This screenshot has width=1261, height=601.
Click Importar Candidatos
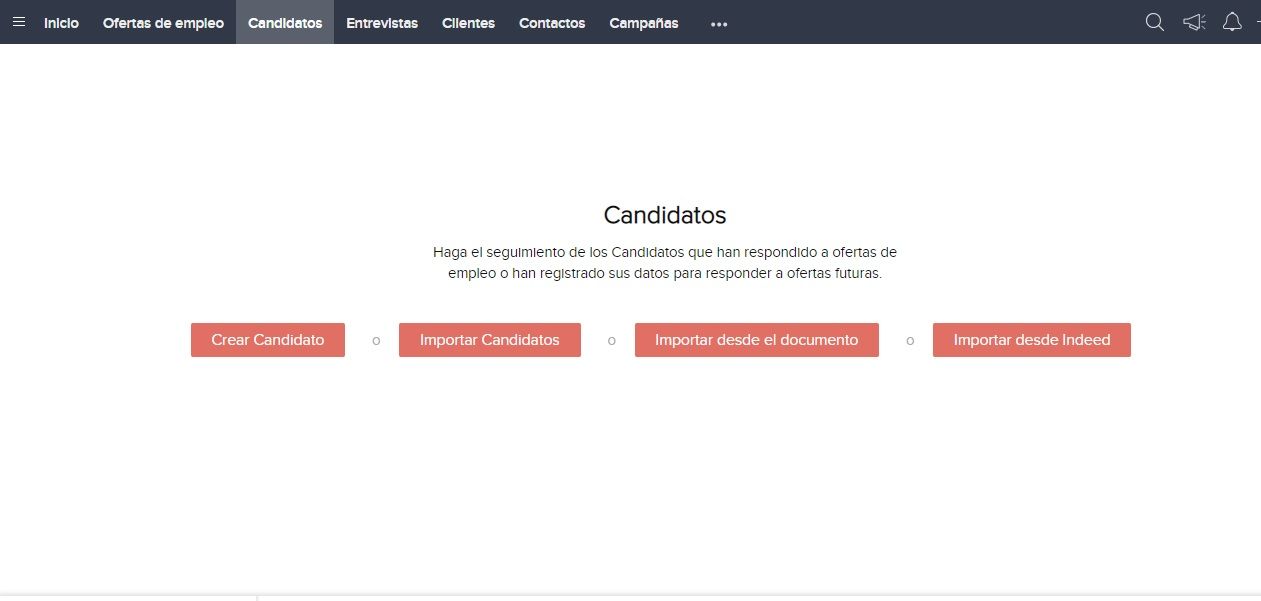489,339
